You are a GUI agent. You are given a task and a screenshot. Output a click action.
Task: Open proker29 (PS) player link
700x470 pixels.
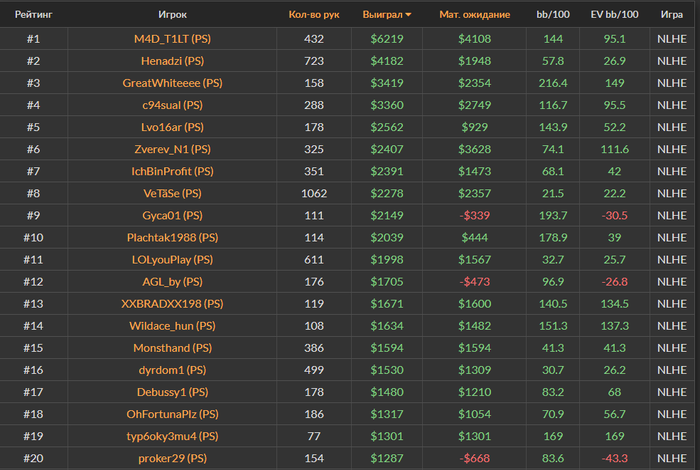172,458
